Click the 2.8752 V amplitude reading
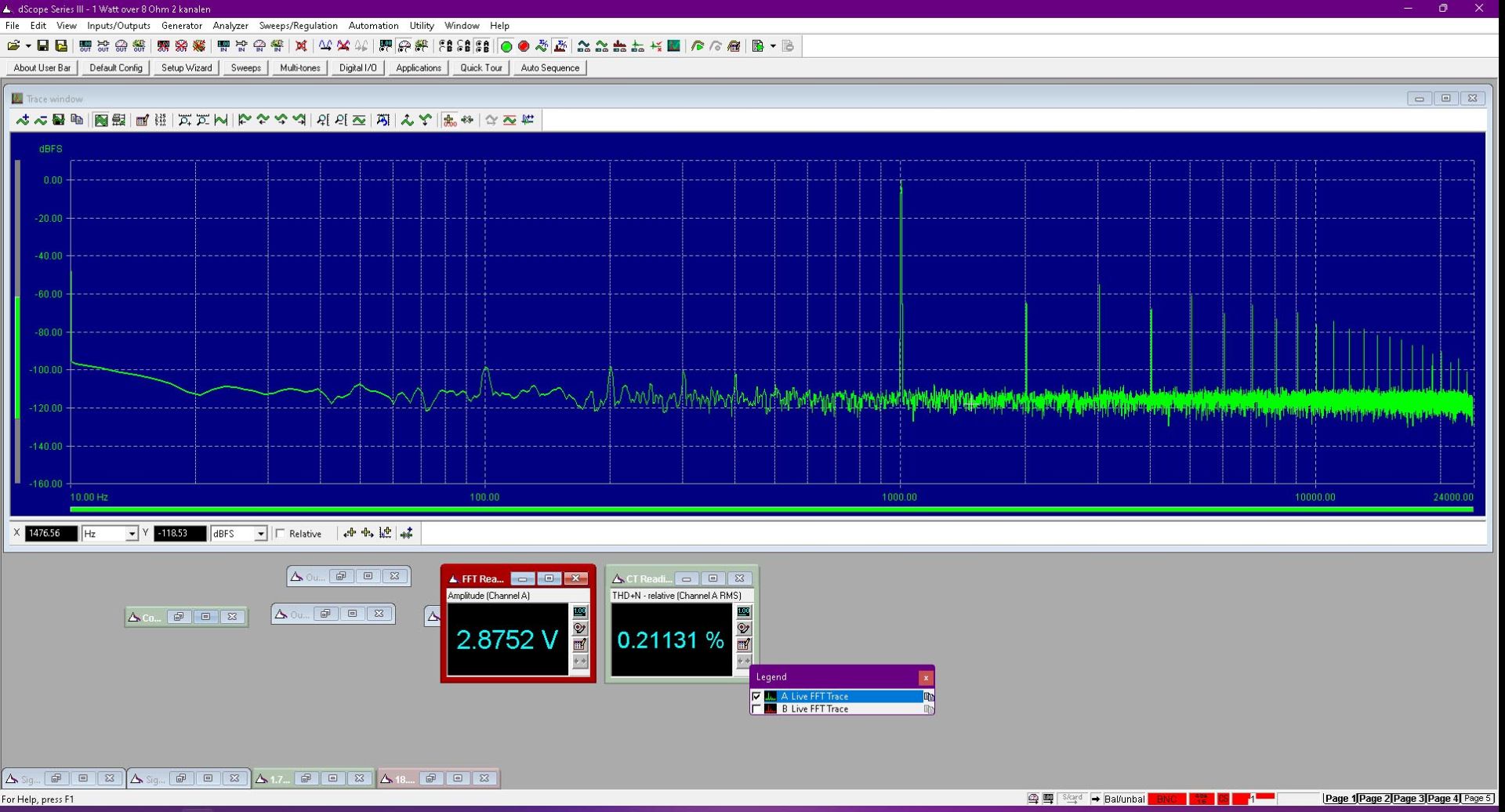 coord(507,640)
